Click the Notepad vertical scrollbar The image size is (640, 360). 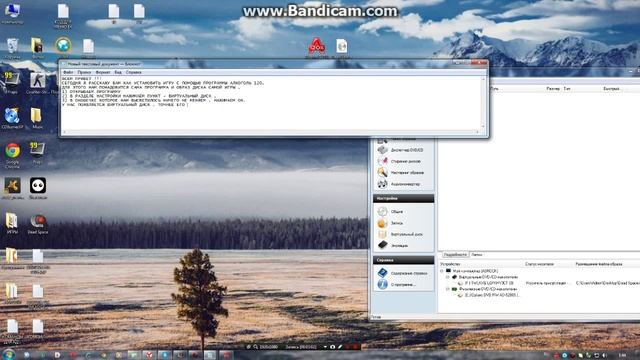coord(483,103)
